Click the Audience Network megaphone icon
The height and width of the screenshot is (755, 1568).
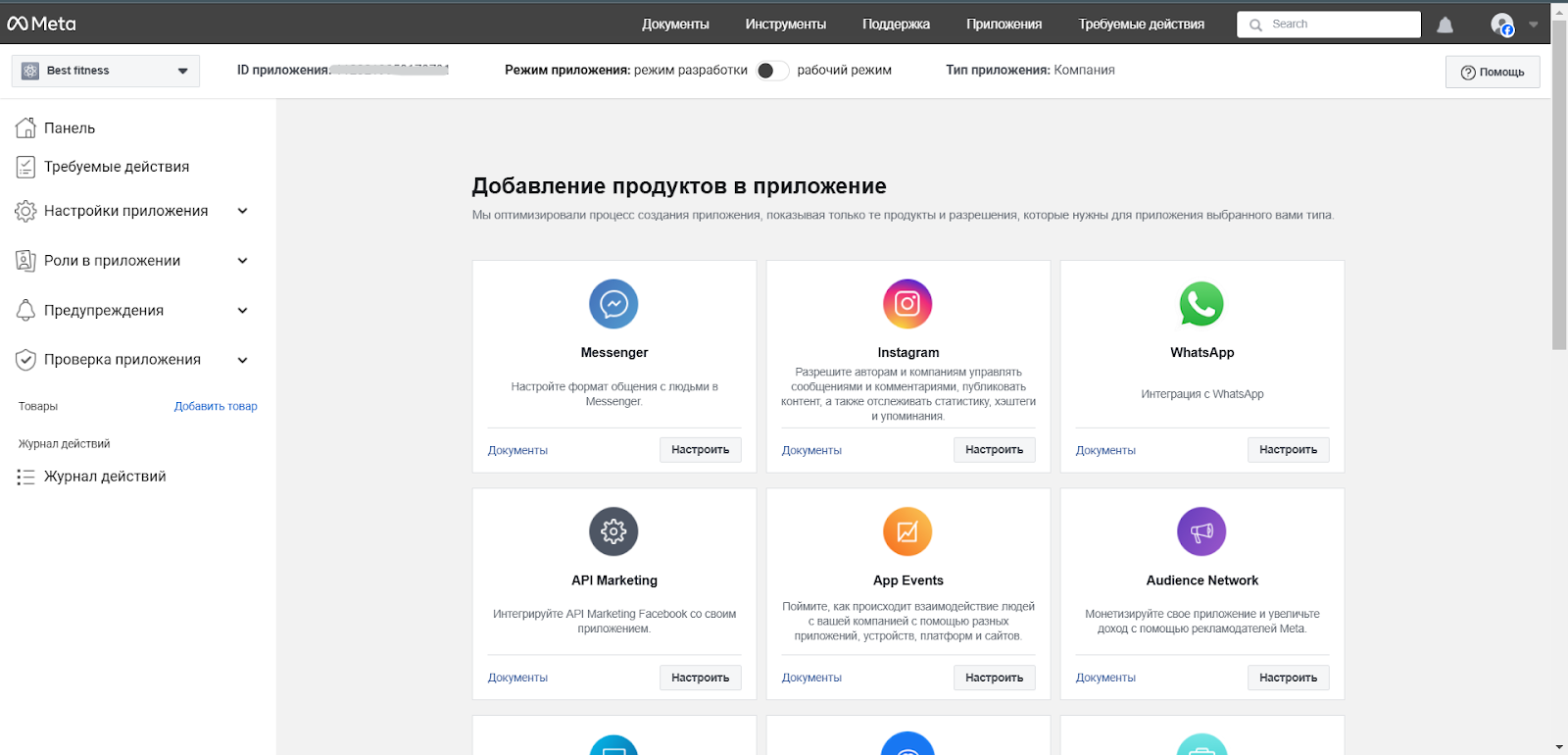coord(1201,531)
